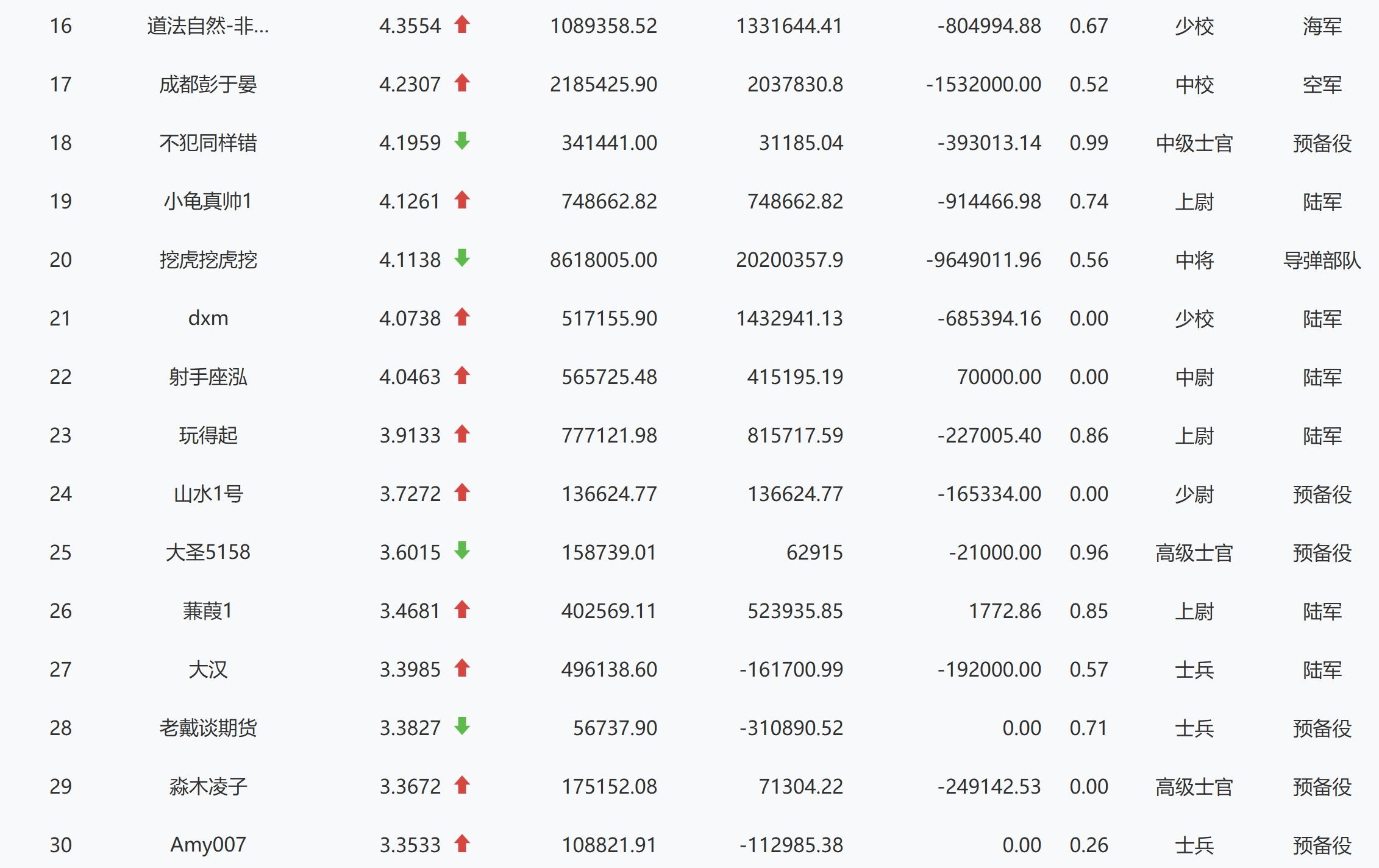Open user dxm profile link
Viewport: 1379px width, 868px height.
208,318
